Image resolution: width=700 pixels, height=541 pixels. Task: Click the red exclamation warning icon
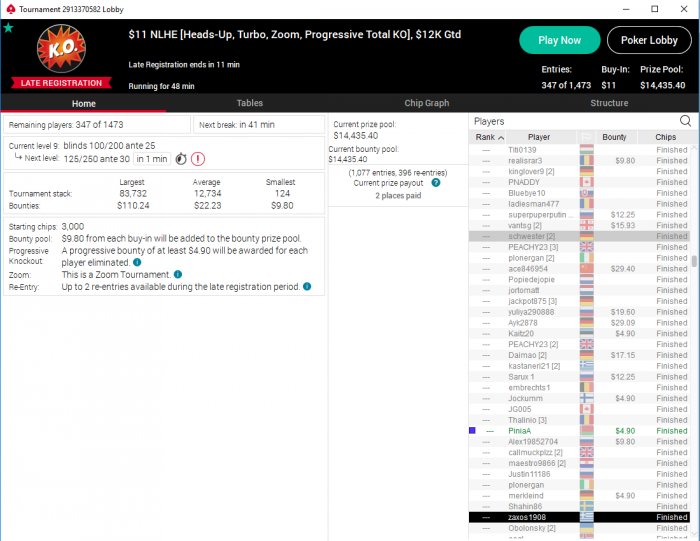coord(198,158)
